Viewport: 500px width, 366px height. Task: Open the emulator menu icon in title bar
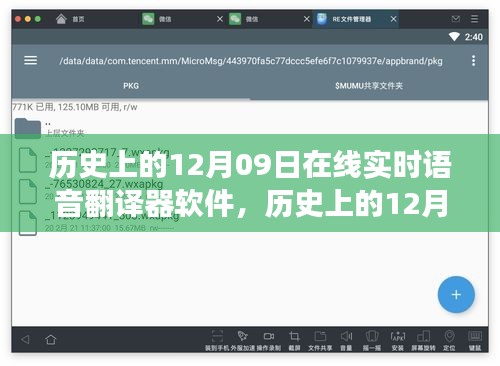474,19
